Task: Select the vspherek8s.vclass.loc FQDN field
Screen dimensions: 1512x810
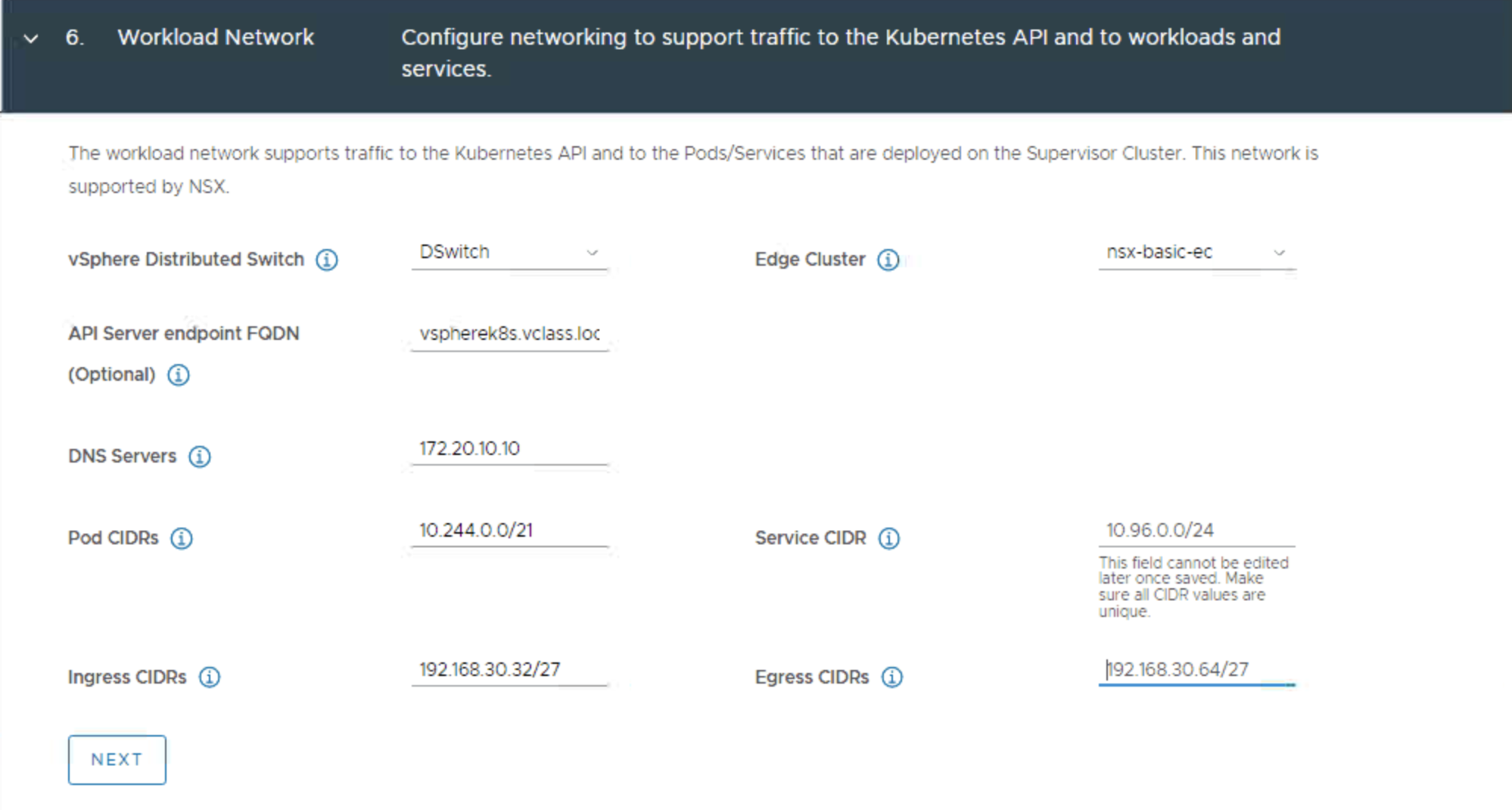Action: (509, 334)
